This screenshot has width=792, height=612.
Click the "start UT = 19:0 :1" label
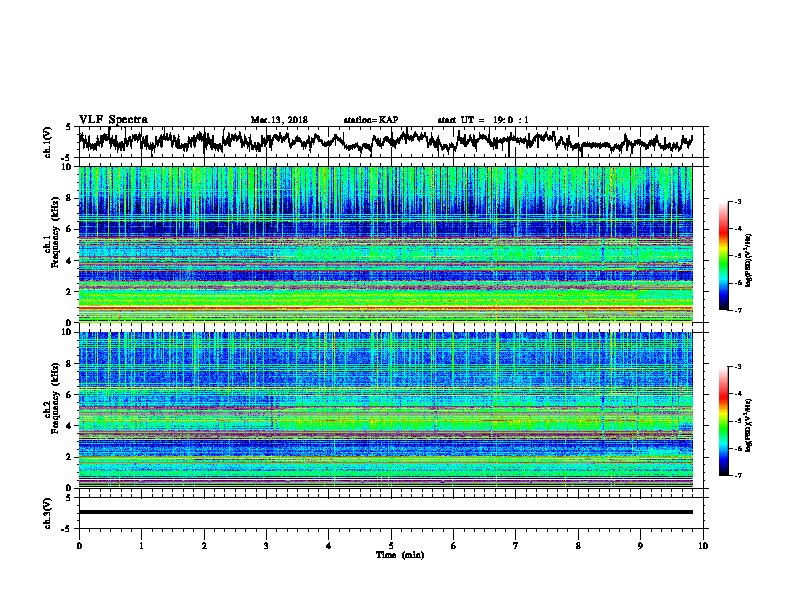coord(483,120)
